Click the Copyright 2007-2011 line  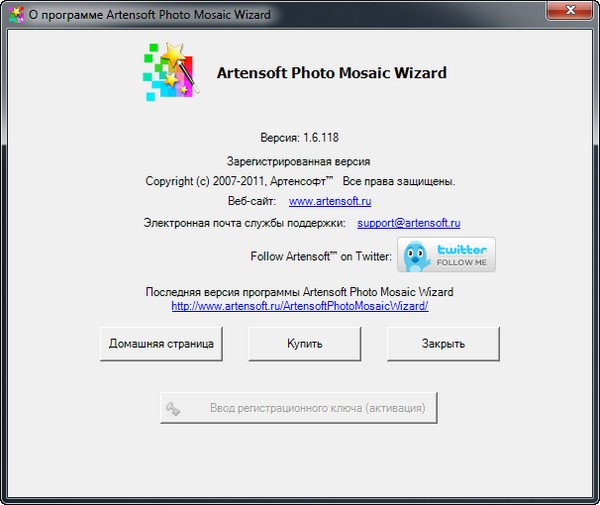300,181
